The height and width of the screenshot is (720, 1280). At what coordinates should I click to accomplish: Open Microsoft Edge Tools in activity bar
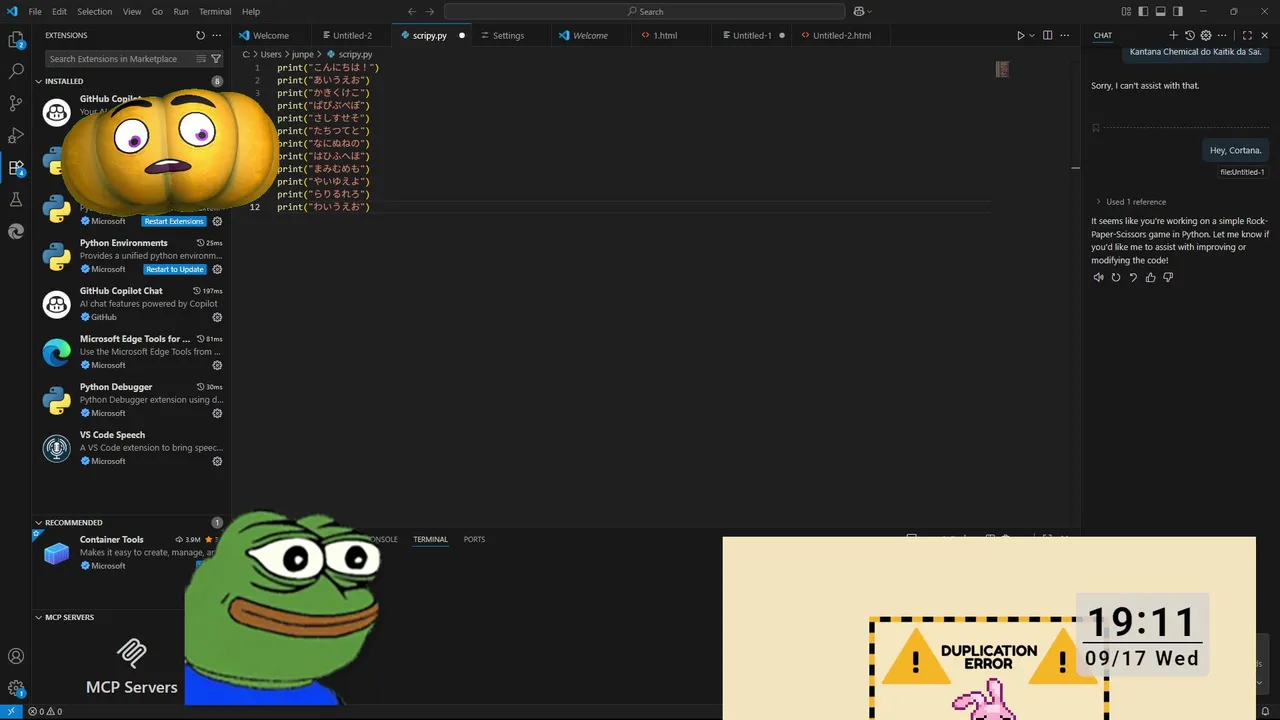coord(16,231)
